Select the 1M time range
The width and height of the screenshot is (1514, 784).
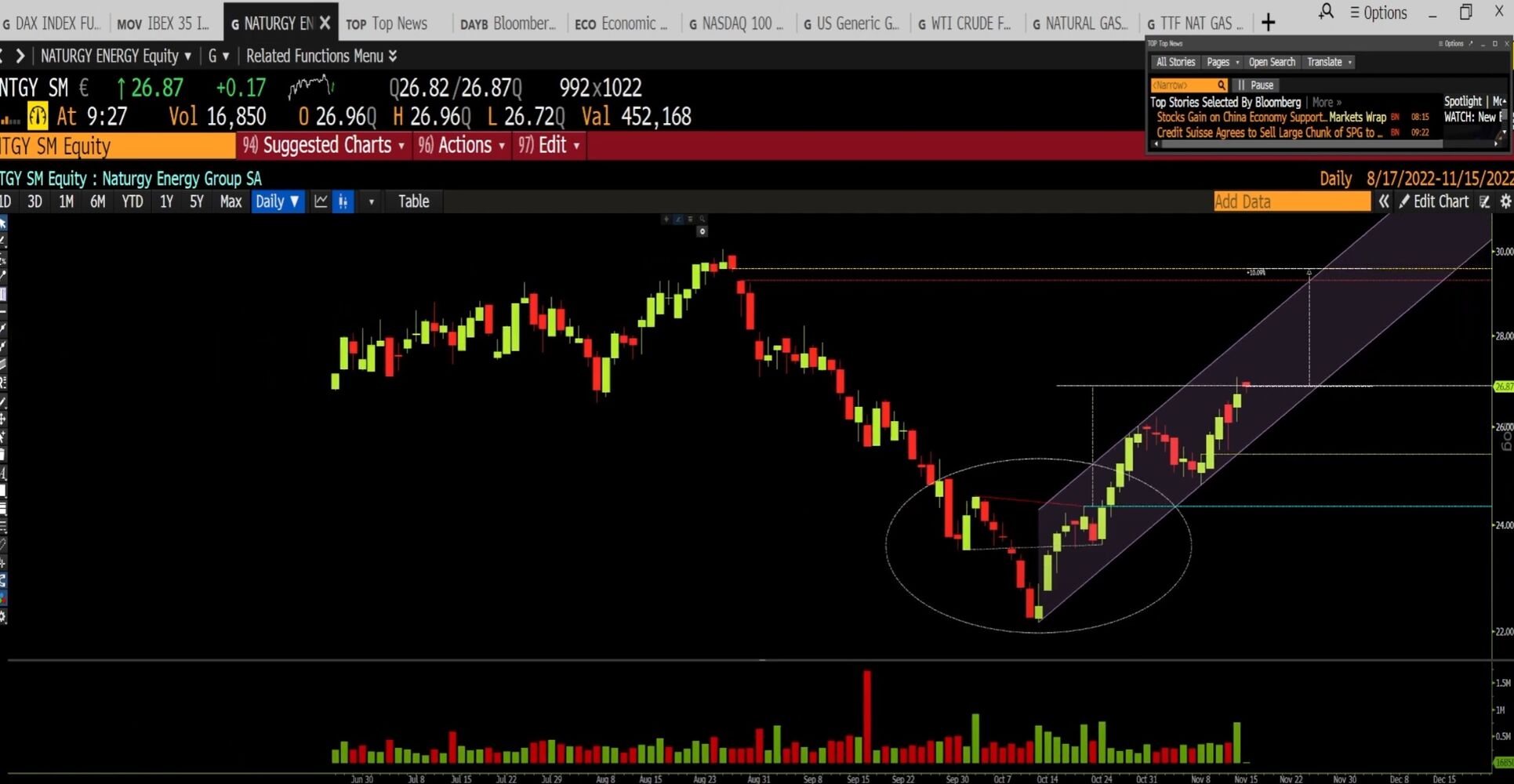point(67,201)
